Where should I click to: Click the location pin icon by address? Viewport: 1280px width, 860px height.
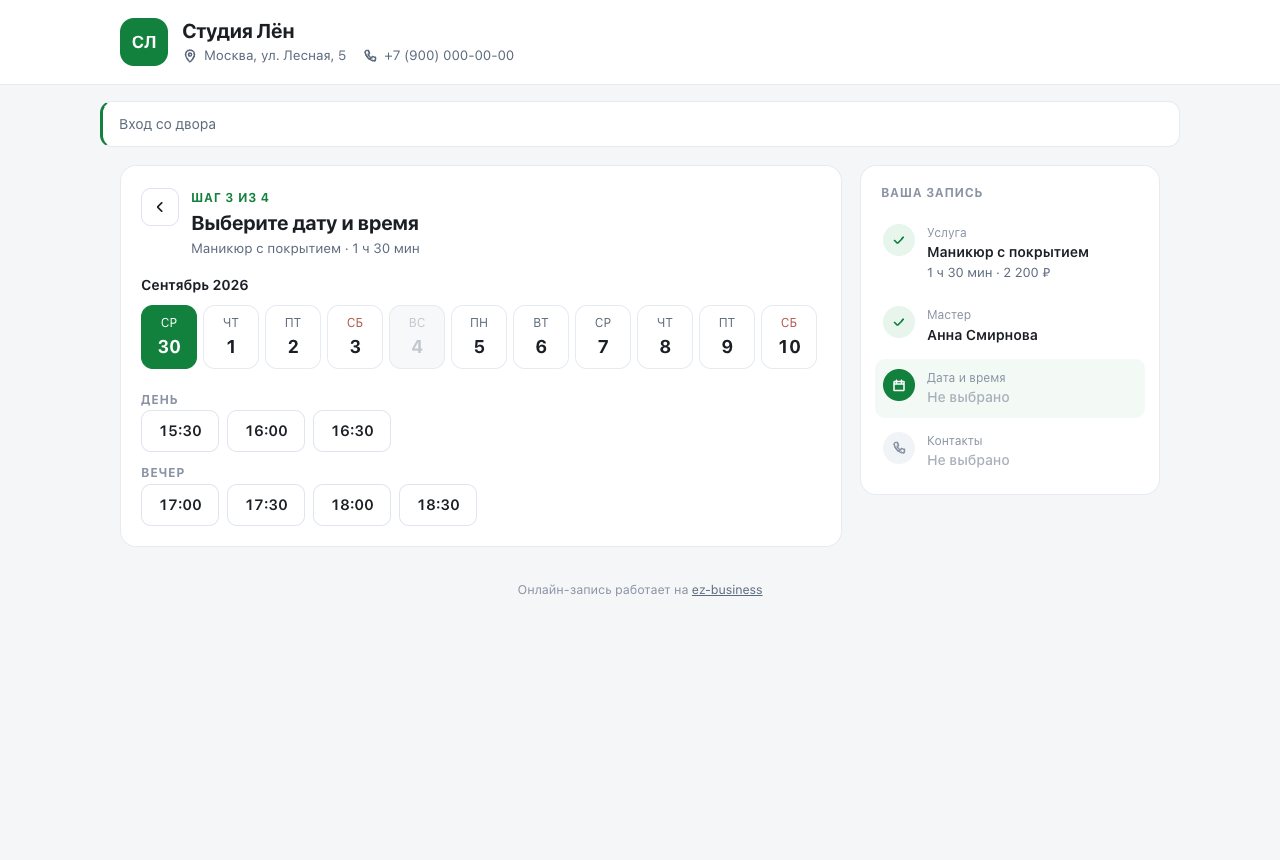190,56
